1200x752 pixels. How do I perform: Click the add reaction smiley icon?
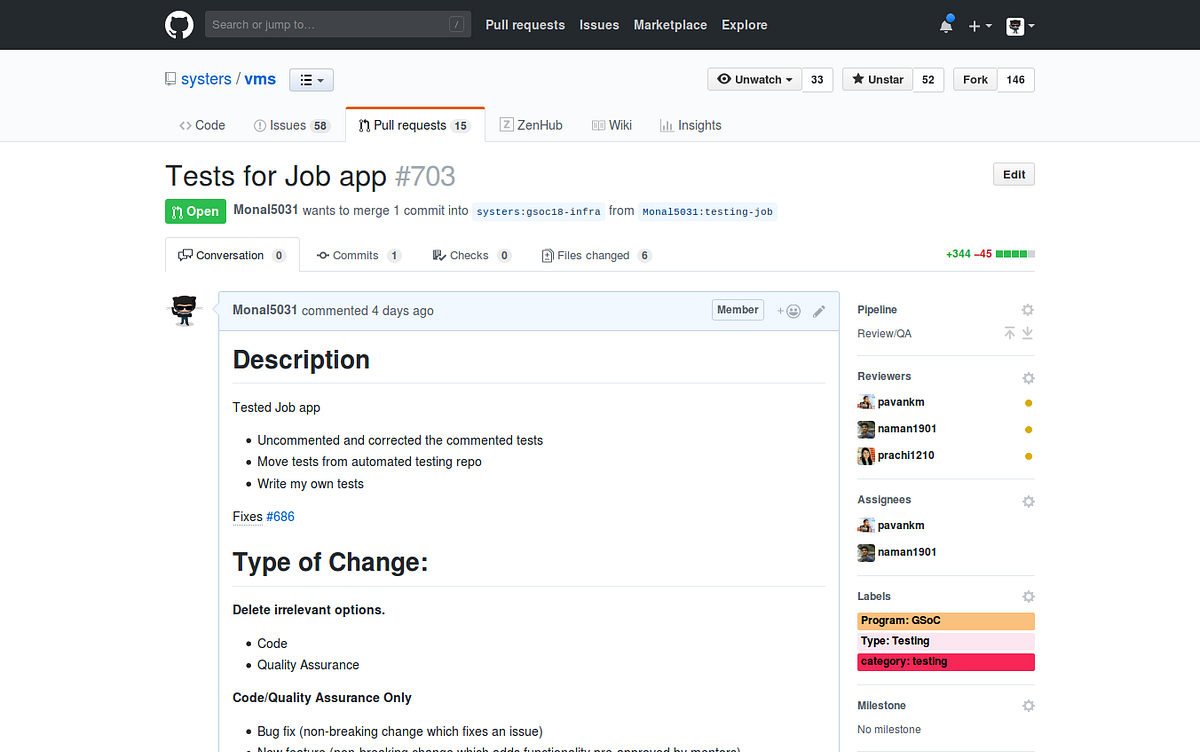[x=789, y=311]
